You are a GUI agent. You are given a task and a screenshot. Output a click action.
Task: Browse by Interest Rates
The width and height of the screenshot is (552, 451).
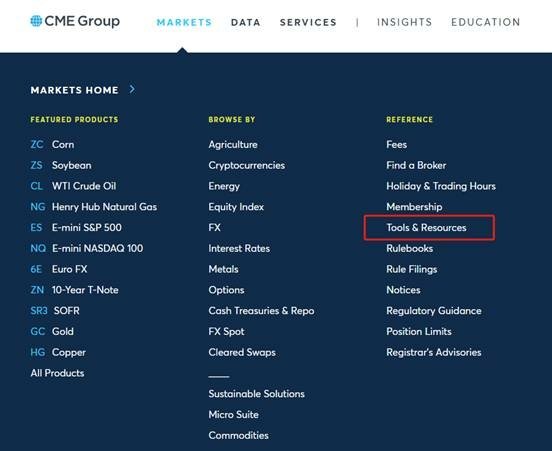pyautogui.click(x=239, y=248)
